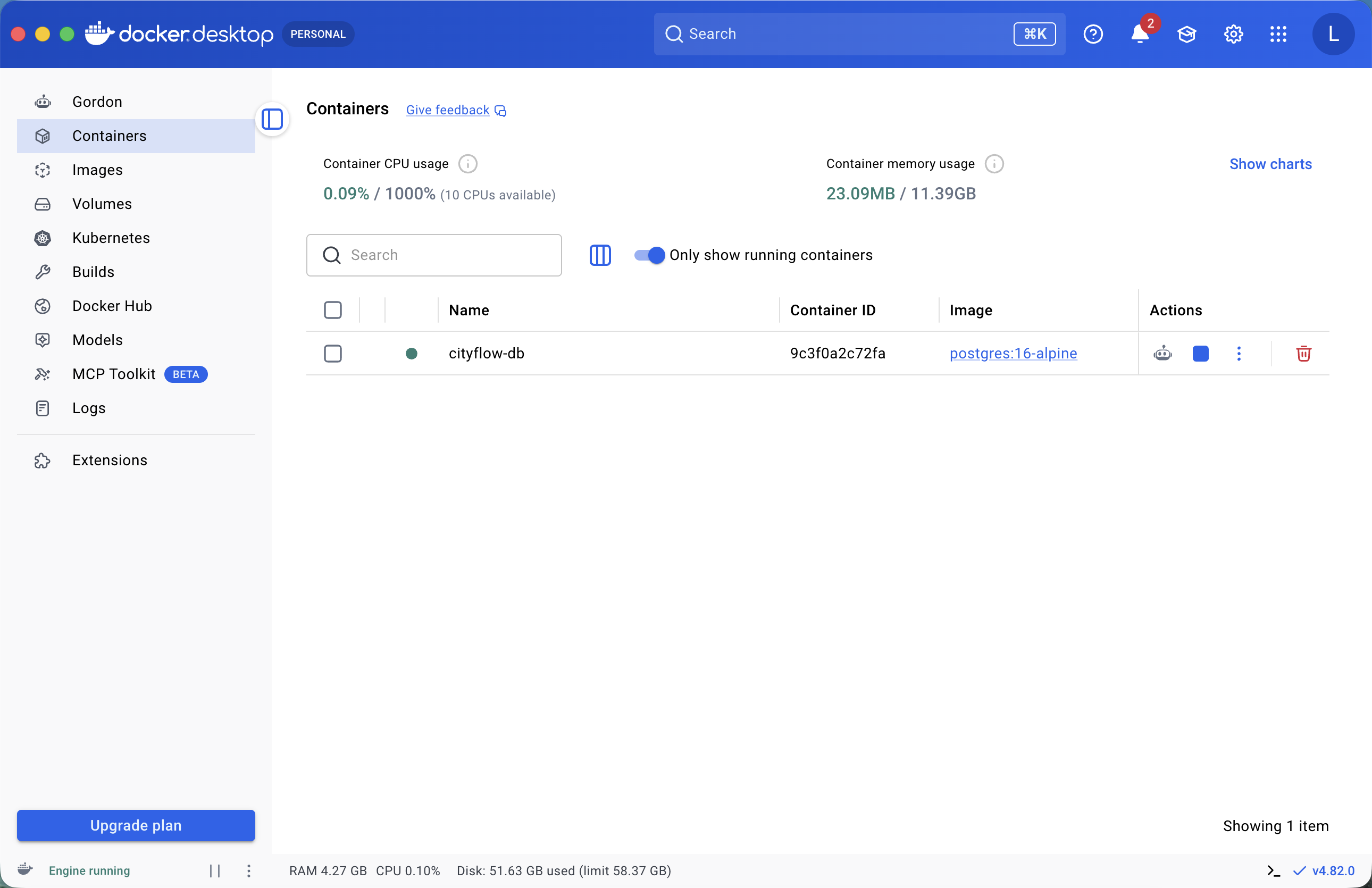Screen dimensions: 1372x888
Task: Click memory usage info icon
Action: [994, 164]
